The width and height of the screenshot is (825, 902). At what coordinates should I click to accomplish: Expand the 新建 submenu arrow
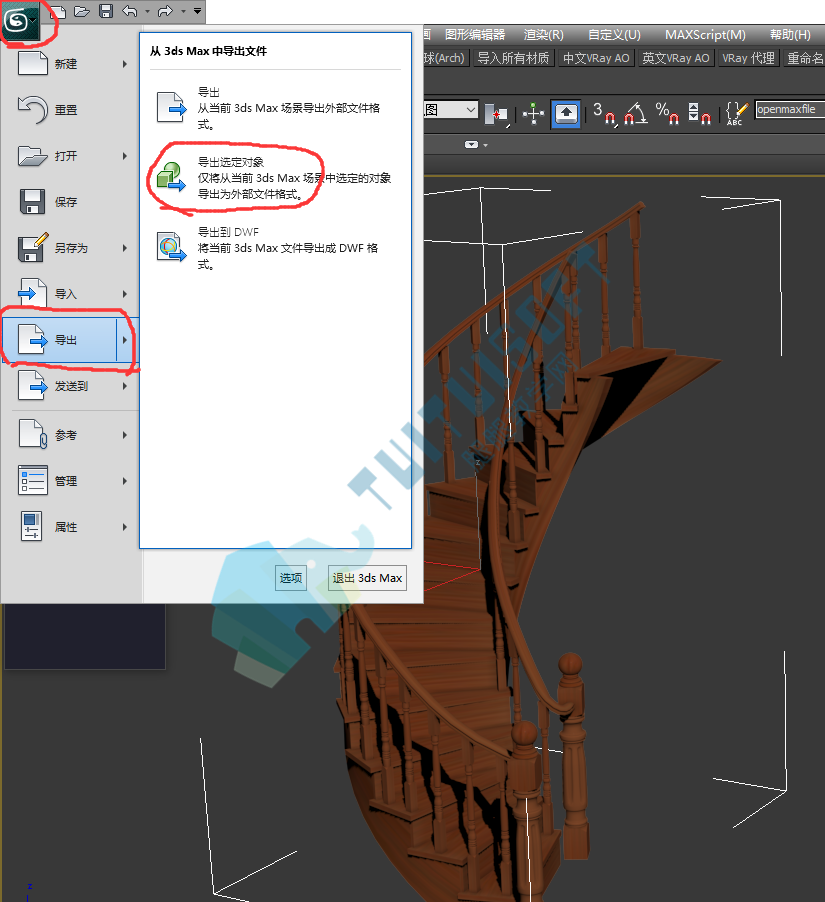click(125, 64)
